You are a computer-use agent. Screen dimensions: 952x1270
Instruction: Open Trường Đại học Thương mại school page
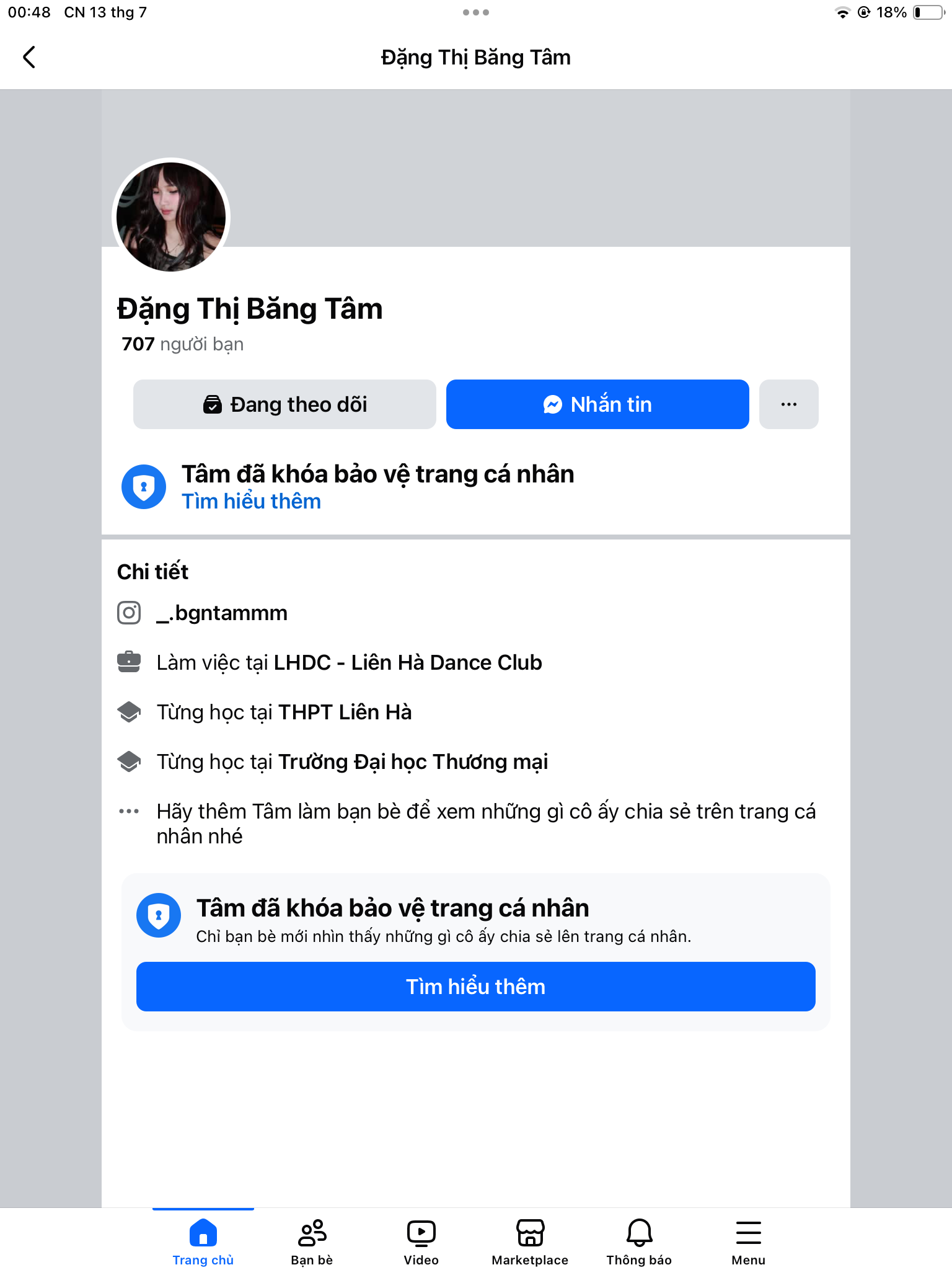(413, 762)
